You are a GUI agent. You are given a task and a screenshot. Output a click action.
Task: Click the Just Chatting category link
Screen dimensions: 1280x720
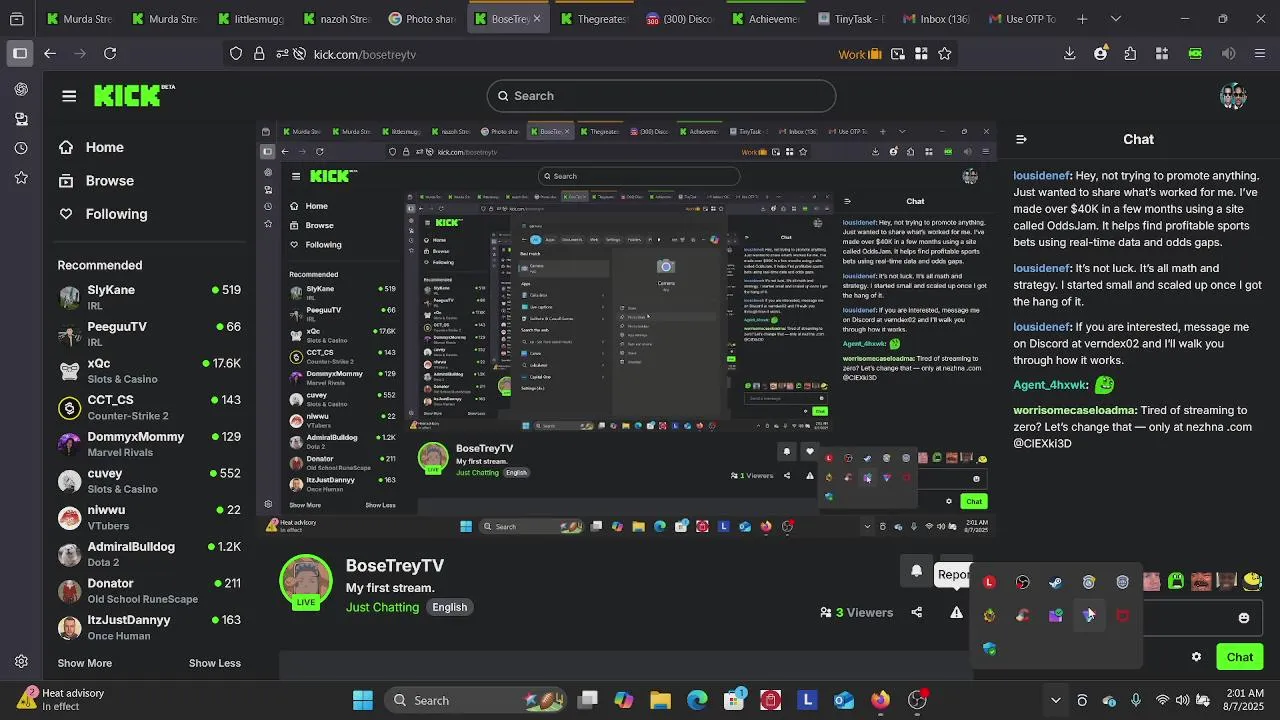(x=382, y=607)
